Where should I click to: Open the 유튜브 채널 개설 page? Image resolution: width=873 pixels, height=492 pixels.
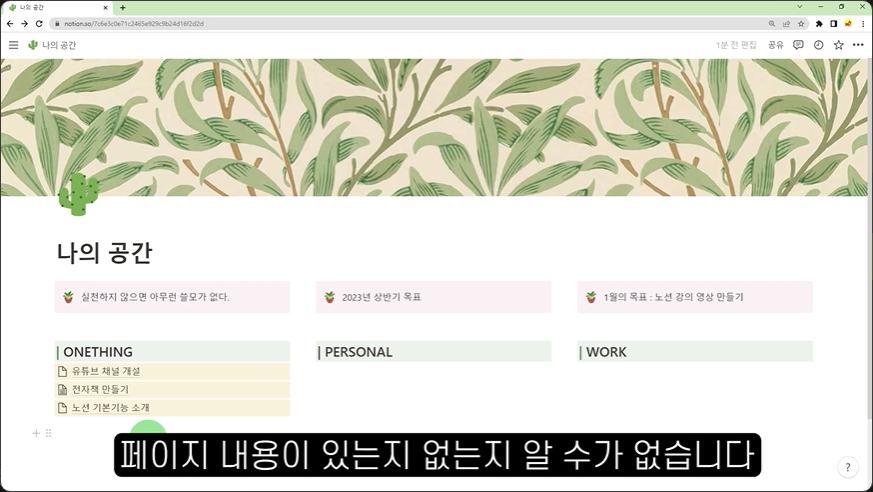[172, 371]
